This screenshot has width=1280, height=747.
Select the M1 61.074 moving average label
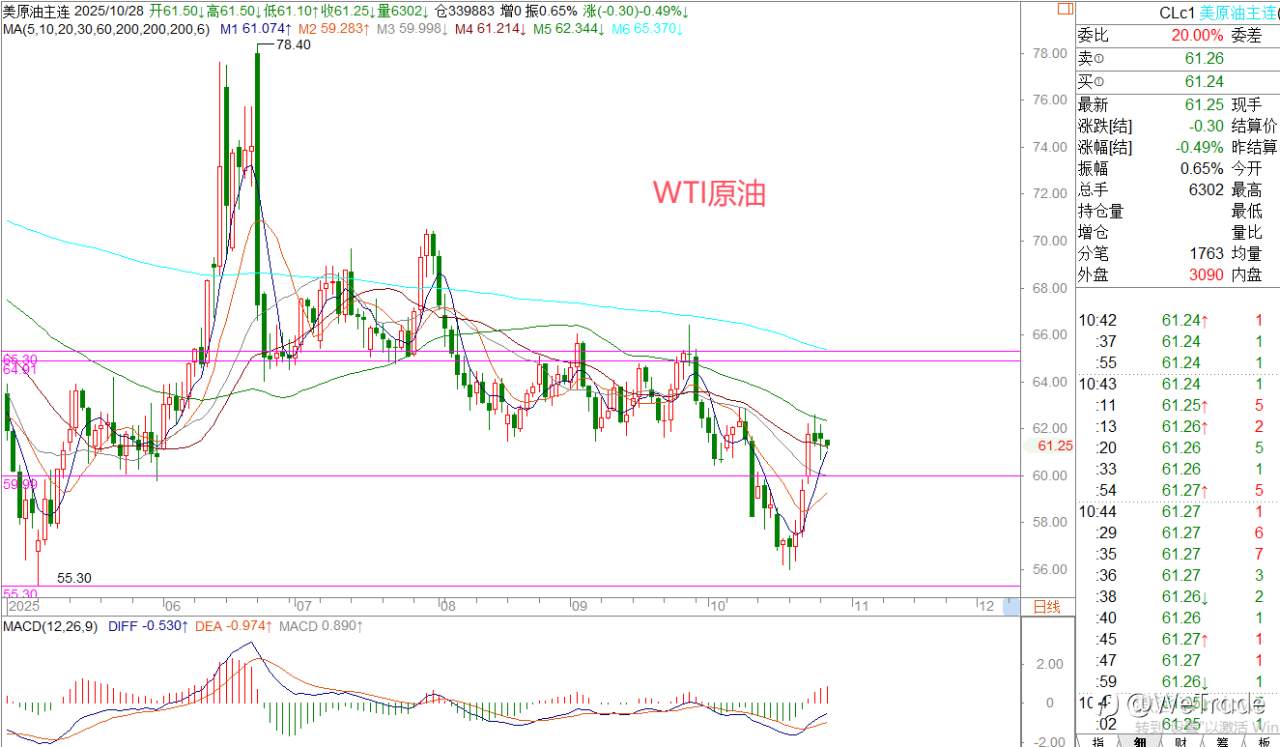coord(258,30)
